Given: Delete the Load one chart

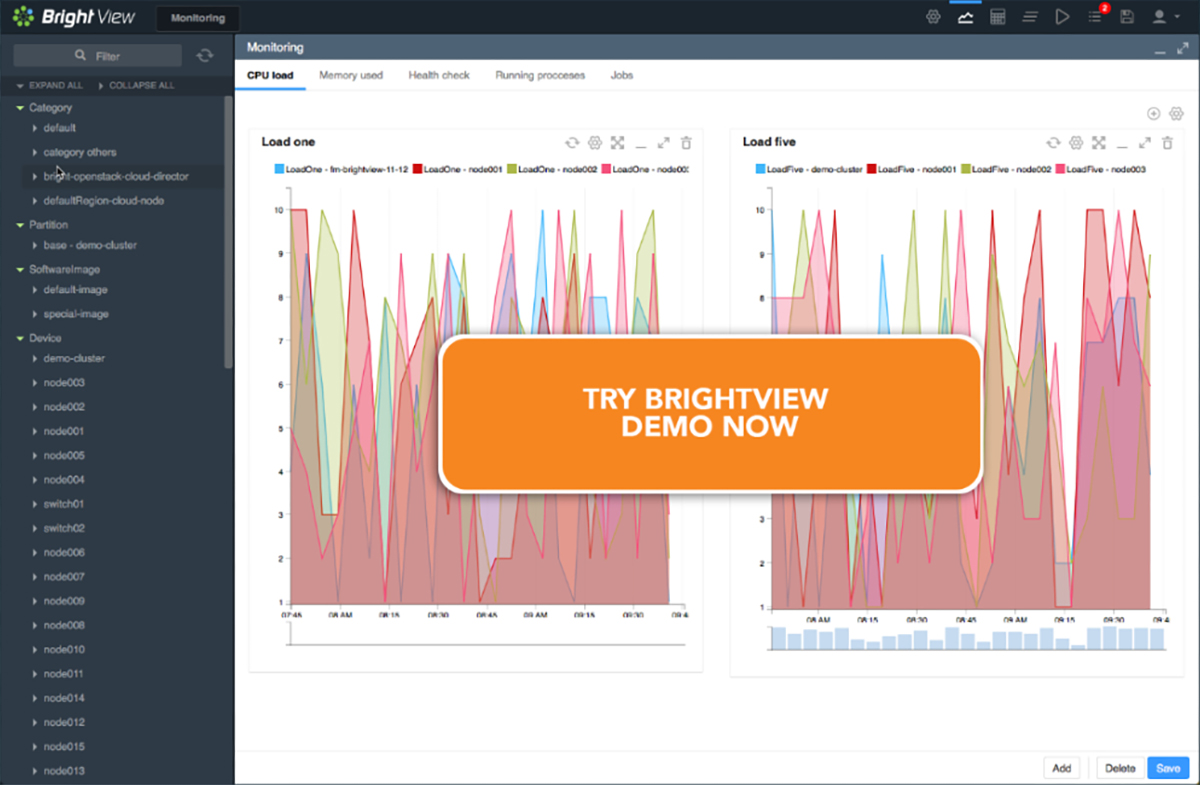Looking at the screenshot, I should 686,143.
